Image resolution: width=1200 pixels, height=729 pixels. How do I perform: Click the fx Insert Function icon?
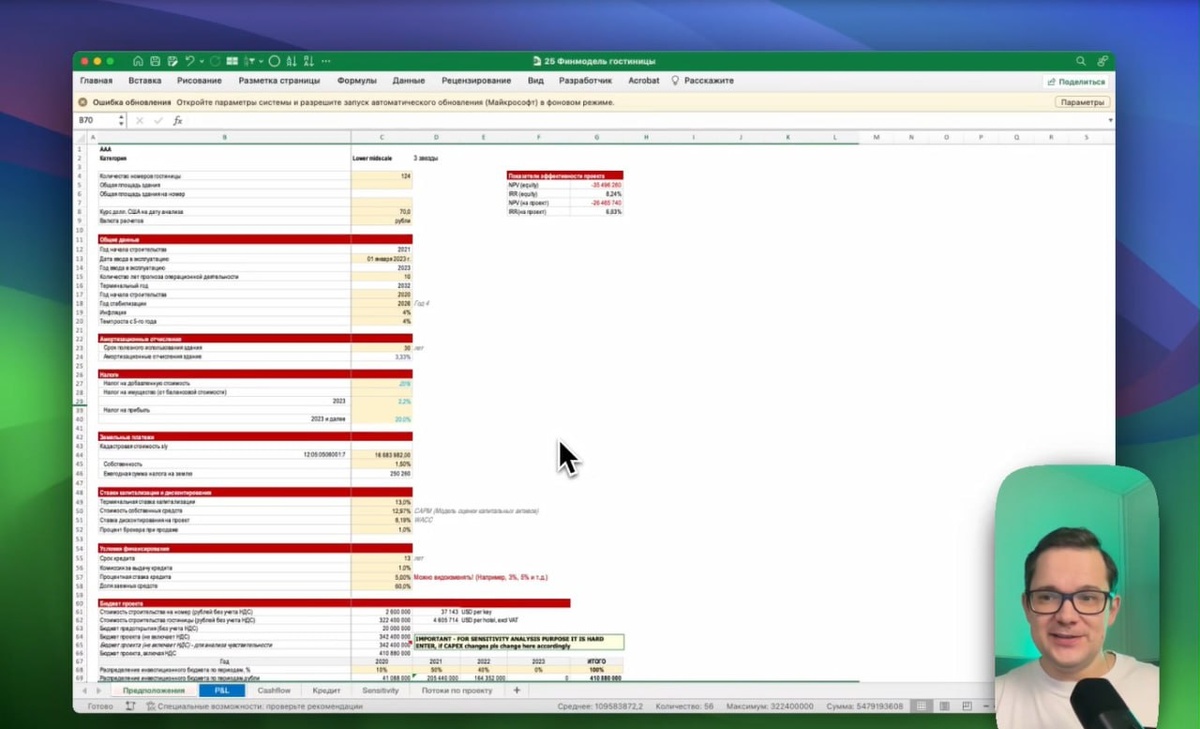[178, 121]
